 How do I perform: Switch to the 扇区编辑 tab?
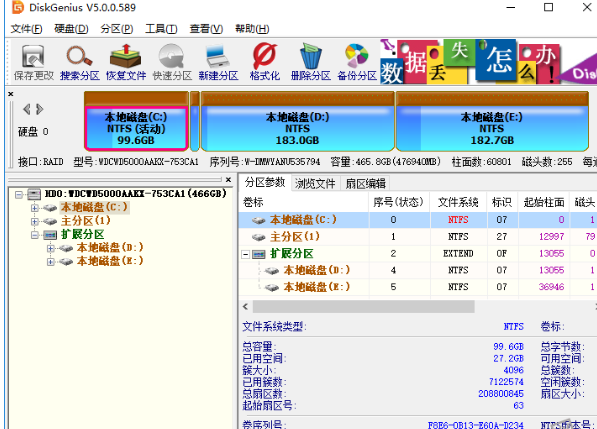(x=366, y=184)
